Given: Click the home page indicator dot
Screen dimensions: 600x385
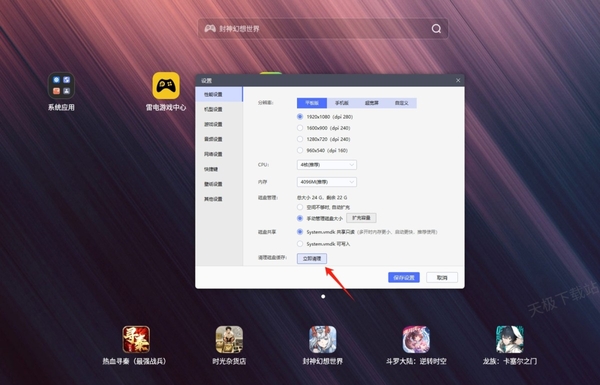Looking at the screenshot, I should (x=323, y=297).
